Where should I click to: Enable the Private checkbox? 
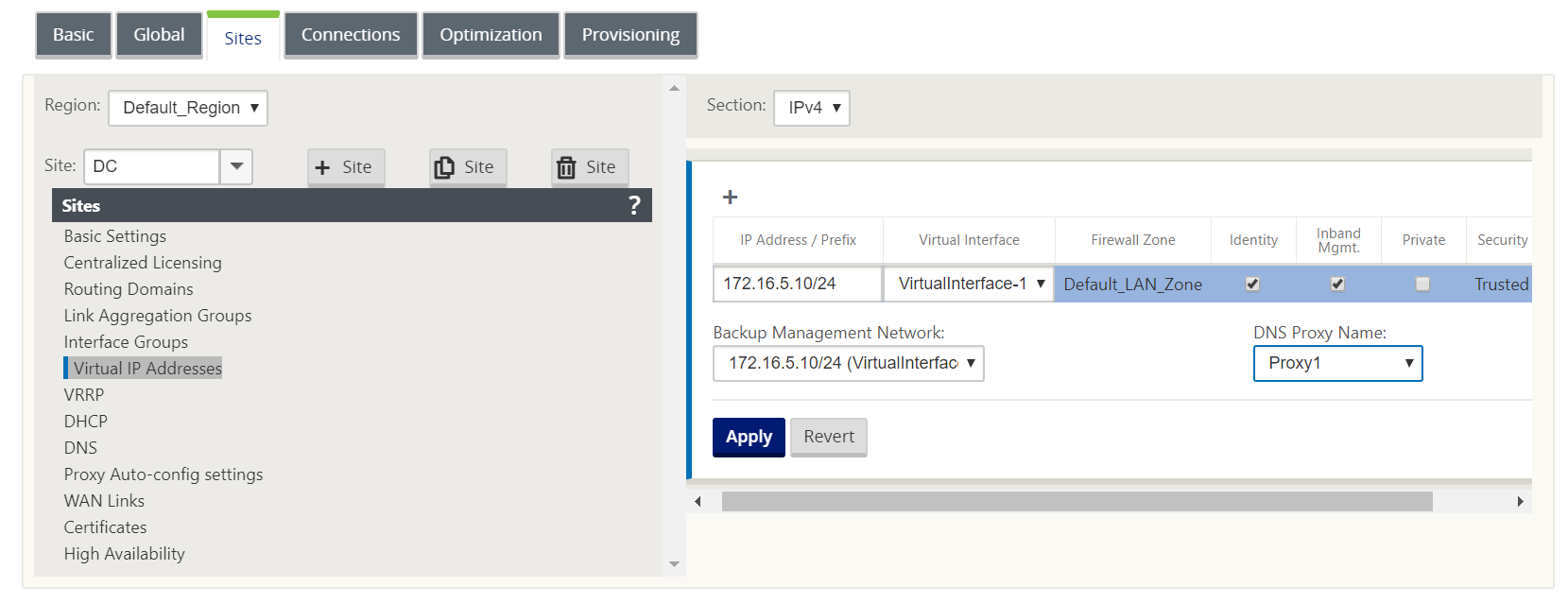point(1422,284)
